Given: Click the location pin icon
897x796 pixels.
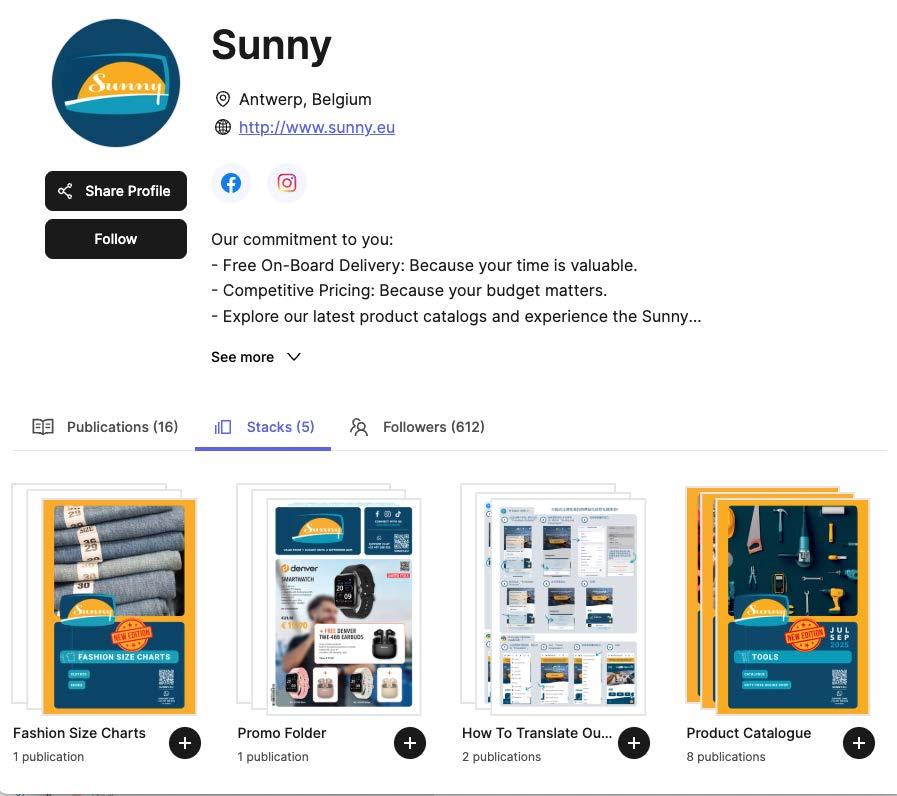Looking at the screenshot, I should (223, 99).
